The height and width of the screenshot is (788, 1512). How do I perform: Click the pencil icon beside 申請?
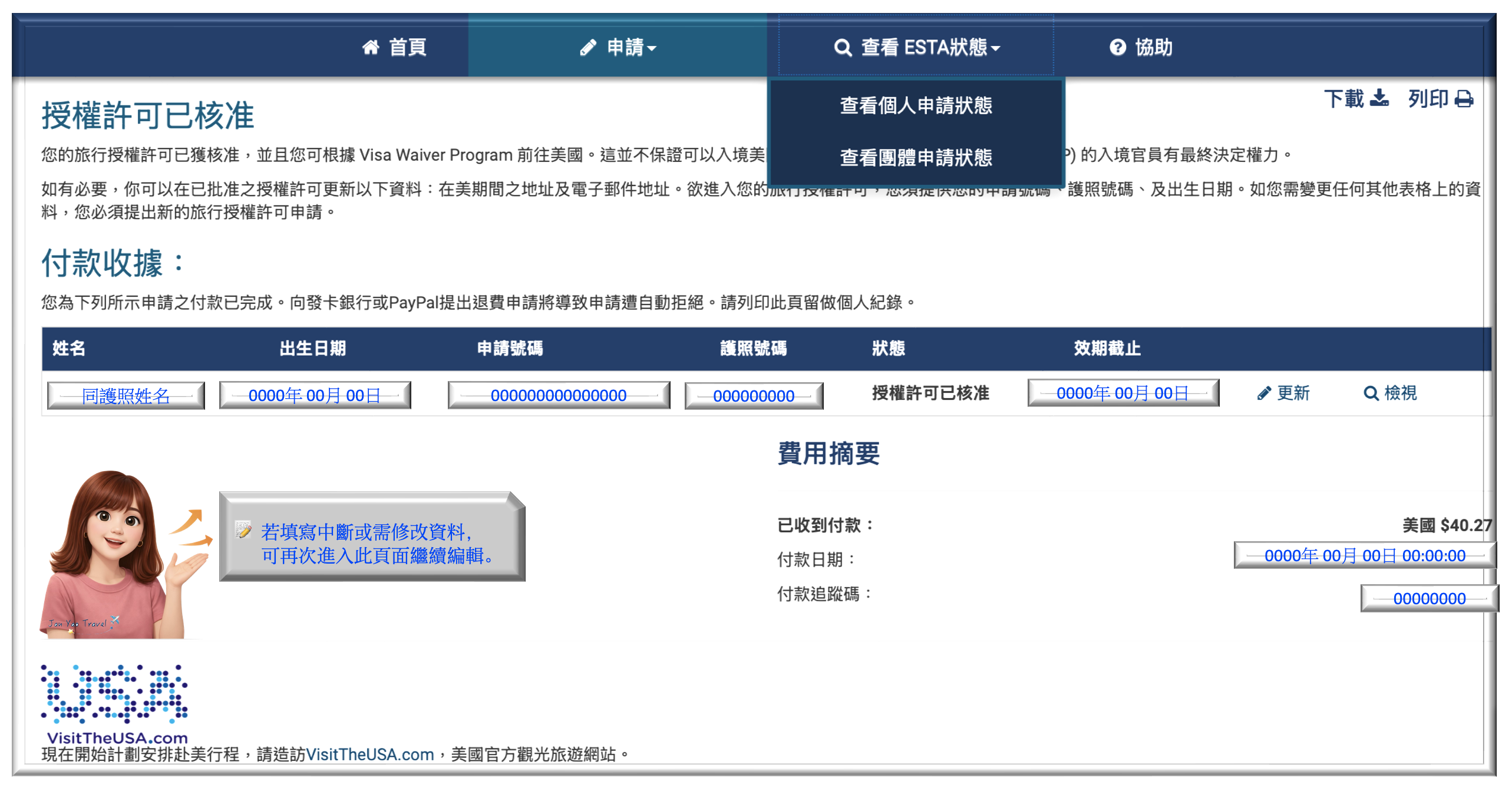point(587,47)
